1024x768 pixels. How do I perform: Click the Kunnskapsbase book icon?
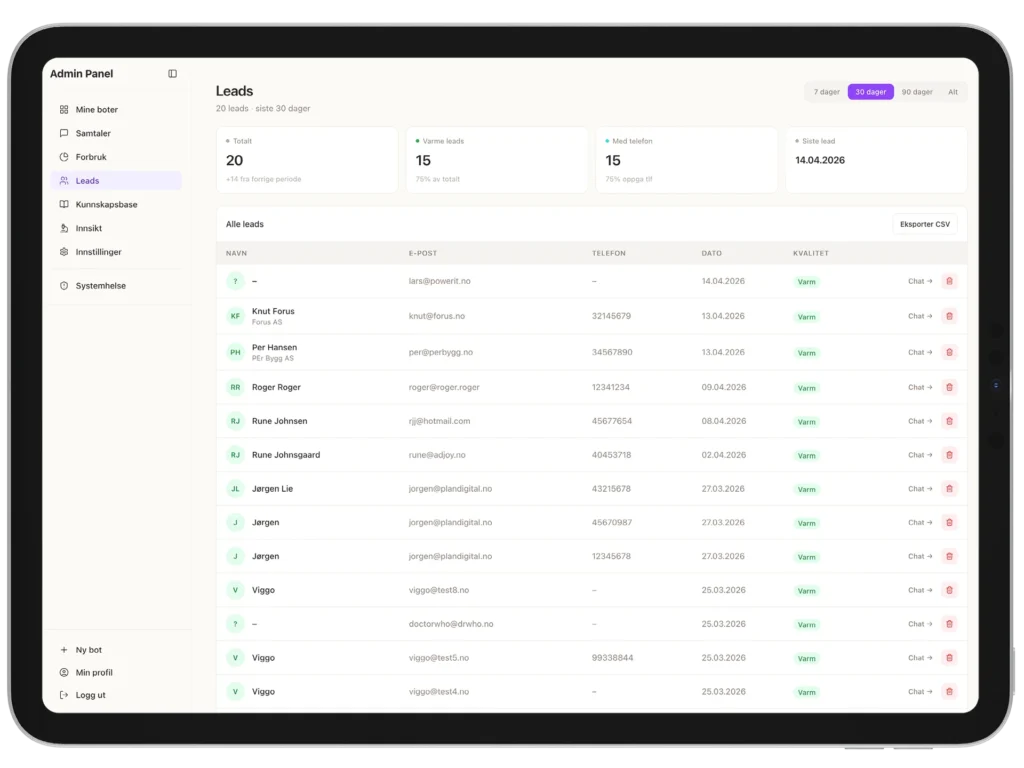64,205
